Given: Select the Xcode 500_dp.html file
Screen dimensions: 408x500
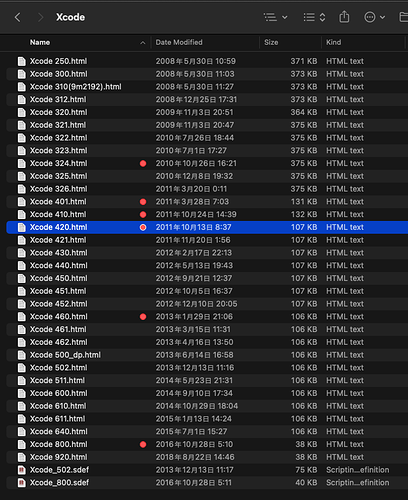Looking at the screenshot, I should (207, 355).
